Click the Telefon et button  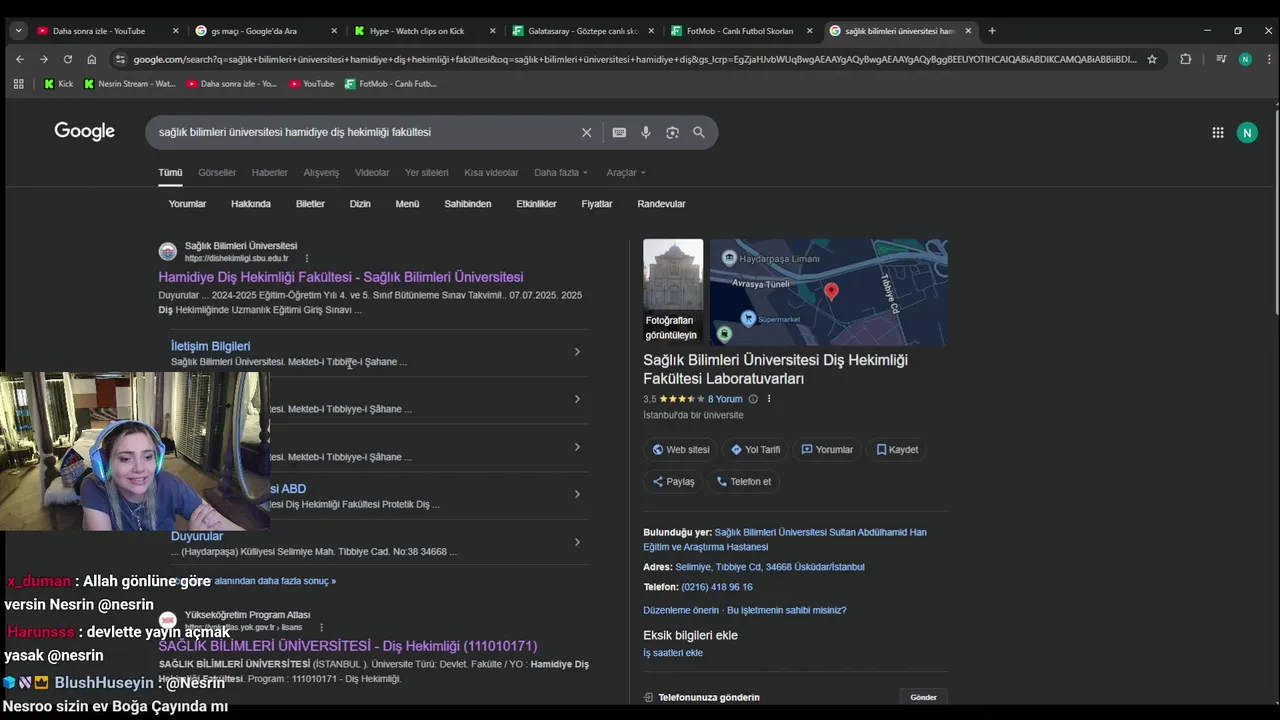[x=744, y=482]
